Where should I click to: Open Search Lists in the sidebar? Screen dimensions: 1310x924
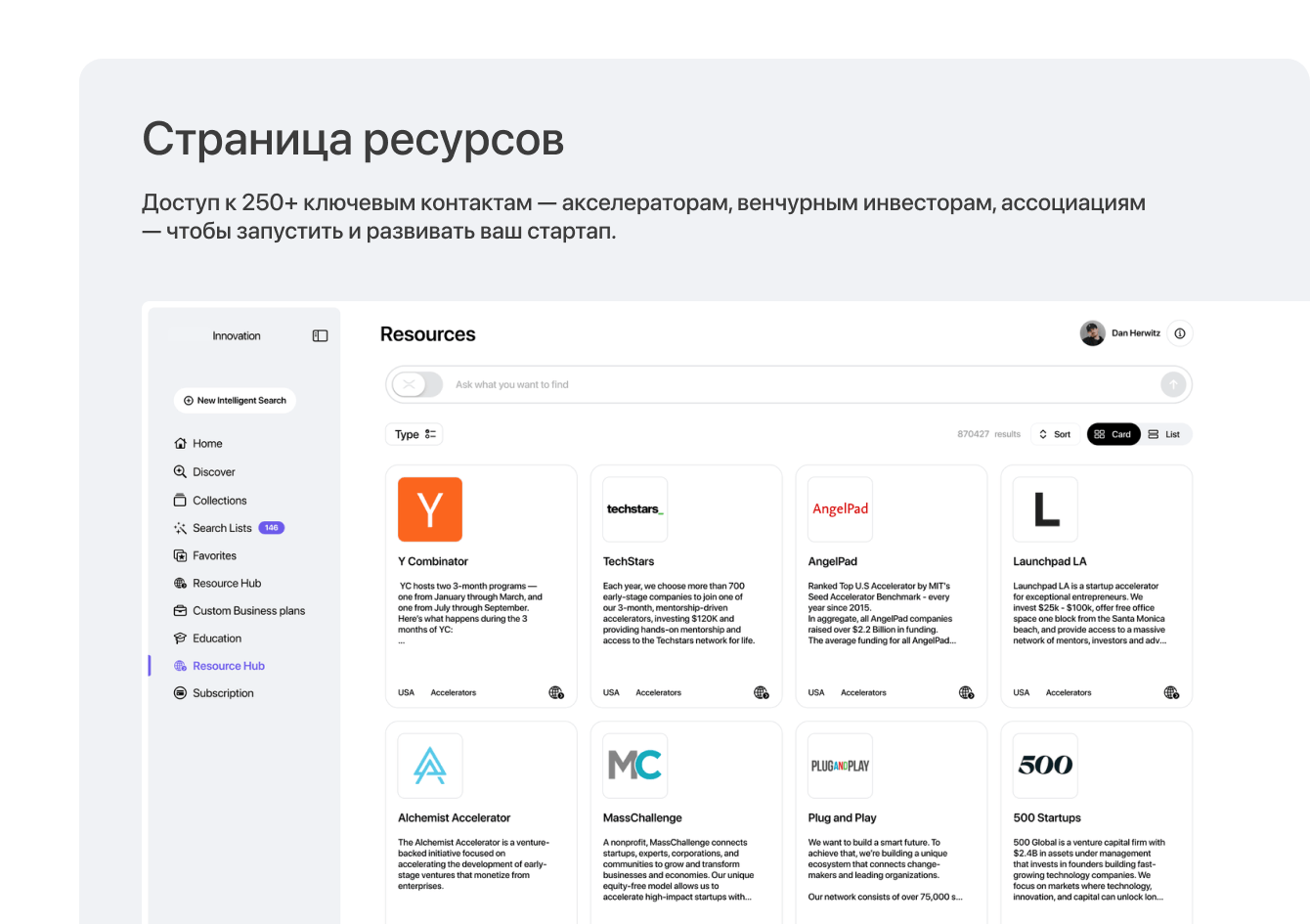[x=222, y=528]
